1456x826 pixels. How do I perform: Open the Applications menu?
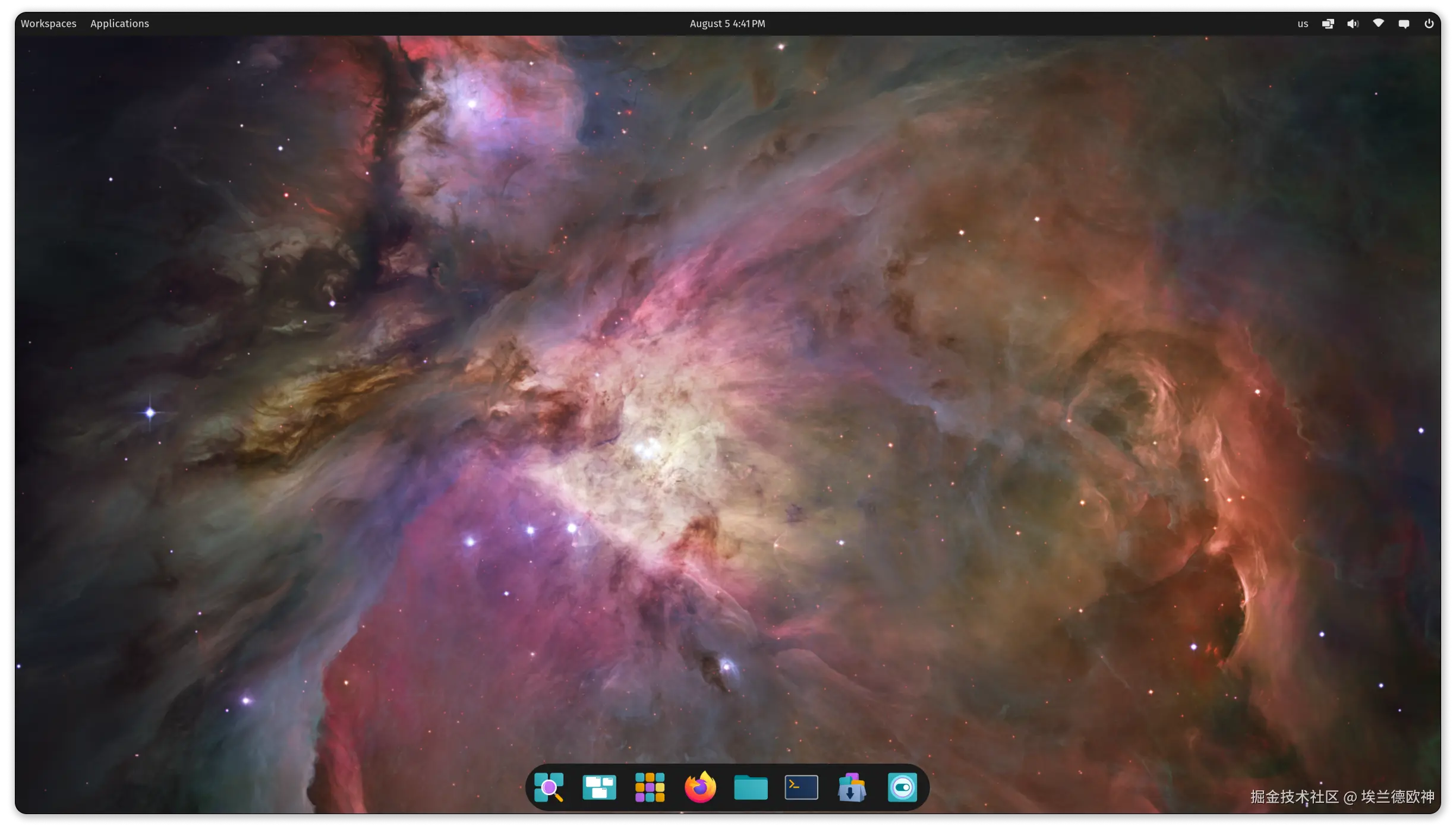[x=119, y=24]
